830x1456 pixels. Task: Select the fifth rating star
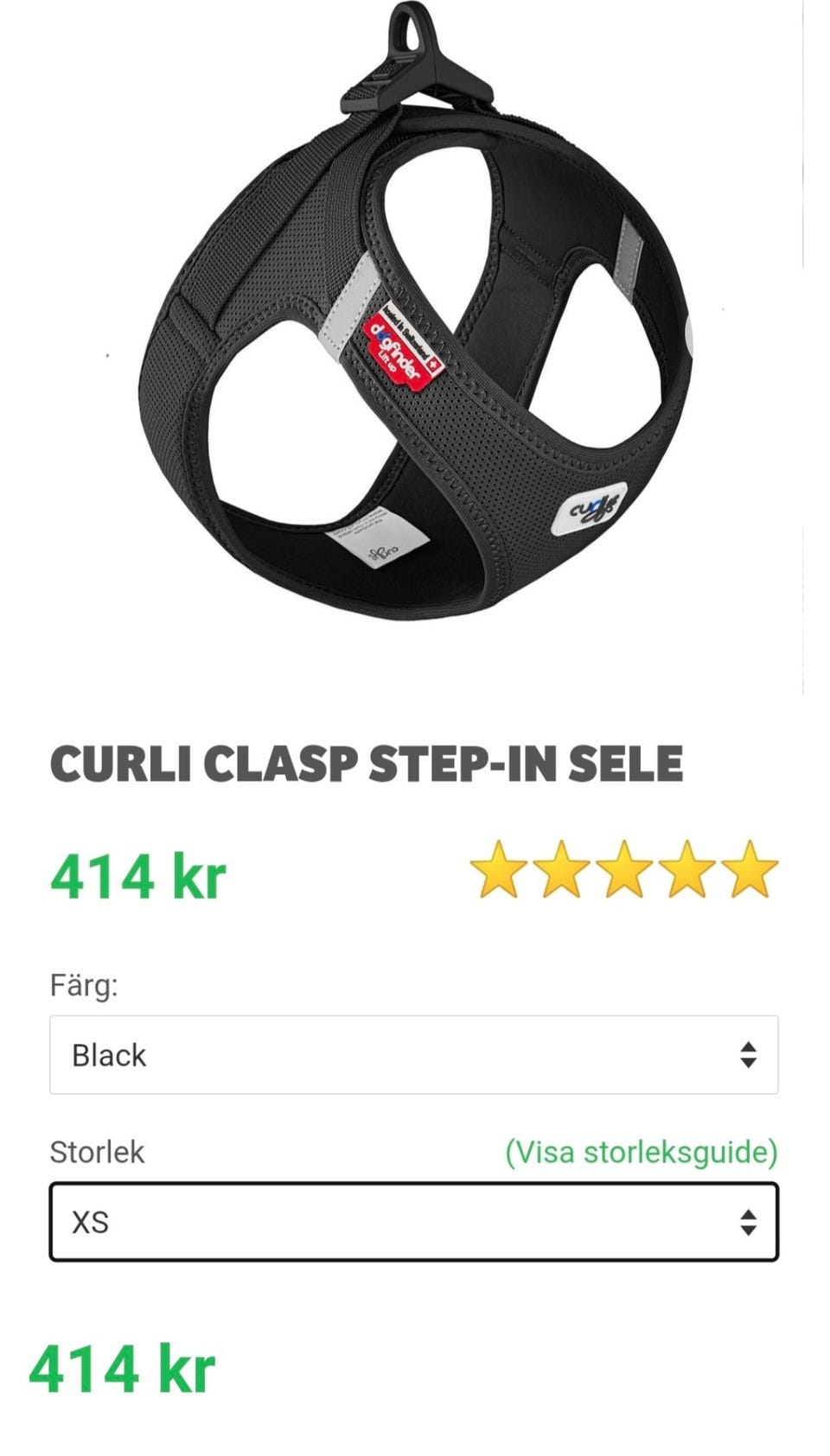[x=750, y=868]
